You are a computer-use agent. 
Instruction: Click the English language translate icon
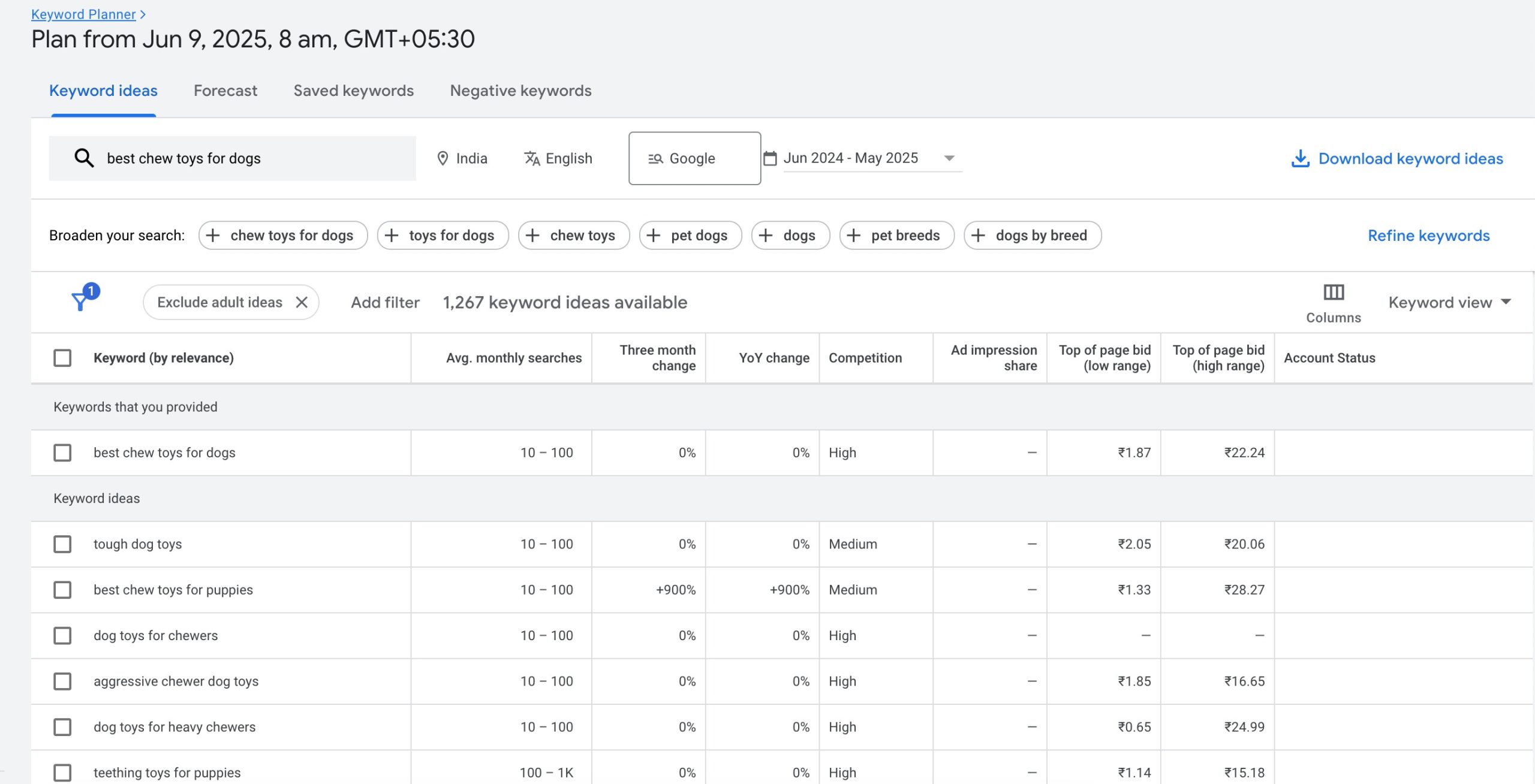(x=532, y=158)
